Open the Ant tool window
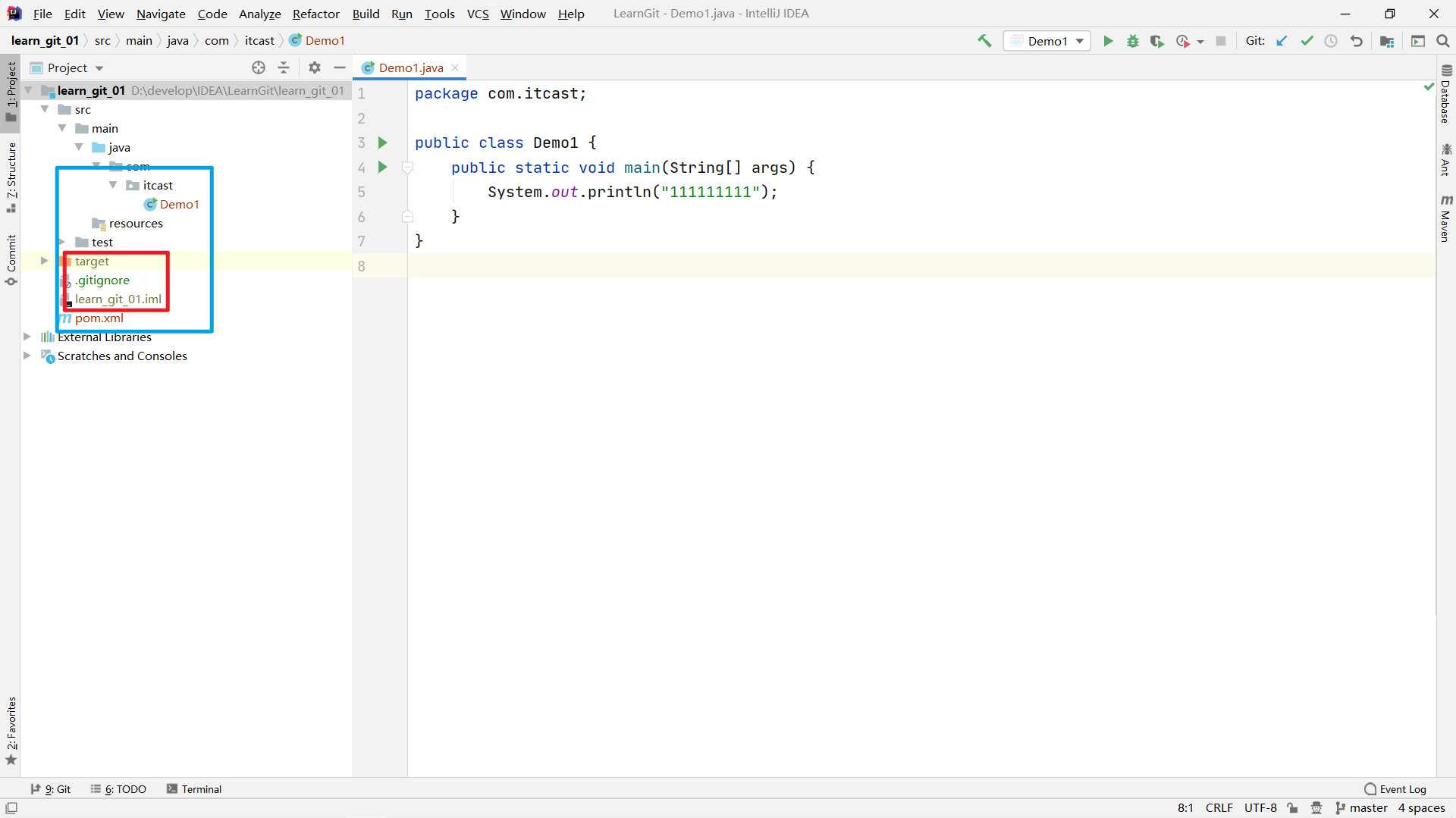This screenshot has width=1456, height=818. click(1446, 159)
